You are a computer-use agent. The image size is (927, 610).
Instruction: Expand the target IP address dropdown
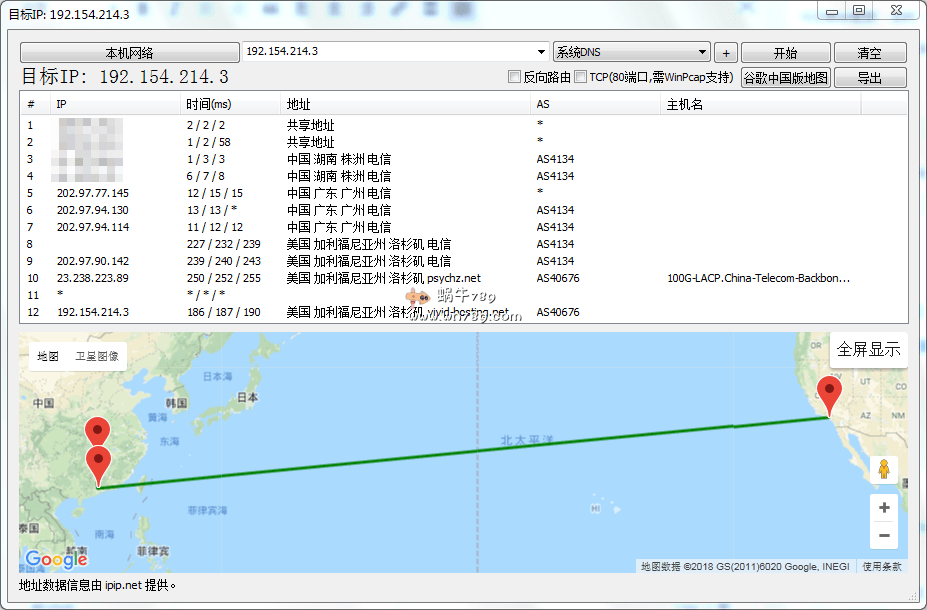pos(541,52)
